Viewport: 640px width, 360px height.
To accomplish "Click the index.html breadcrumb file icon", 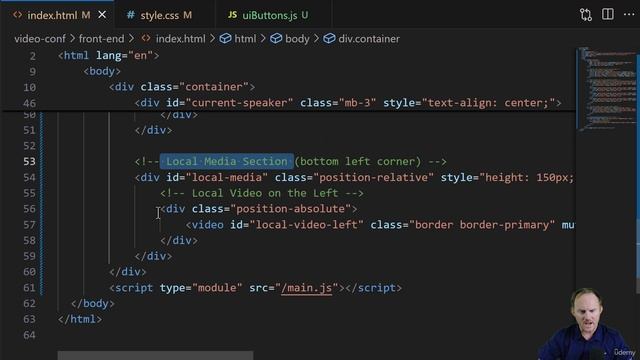I will (x=146, y=38).
